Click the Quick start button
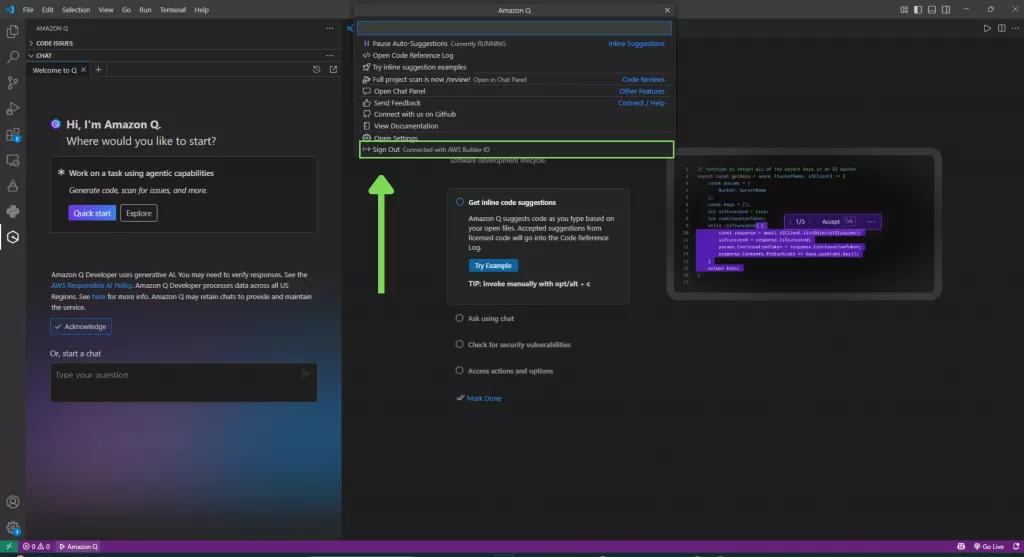This screenshot has height=557, width=1024. [x=92, y=213]
